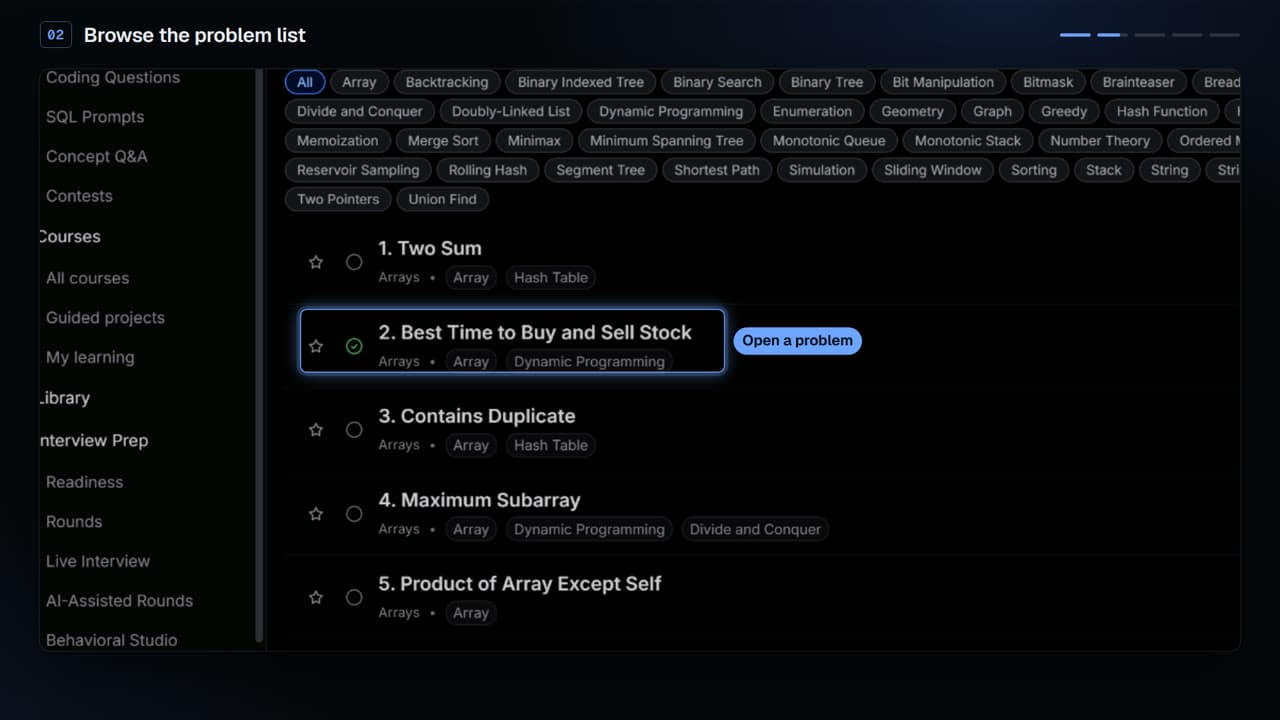Toggle completion circle for Maximum Subarray
Image resolution: width=1280 pixels, height=720 pixels.
click(354, 514)
